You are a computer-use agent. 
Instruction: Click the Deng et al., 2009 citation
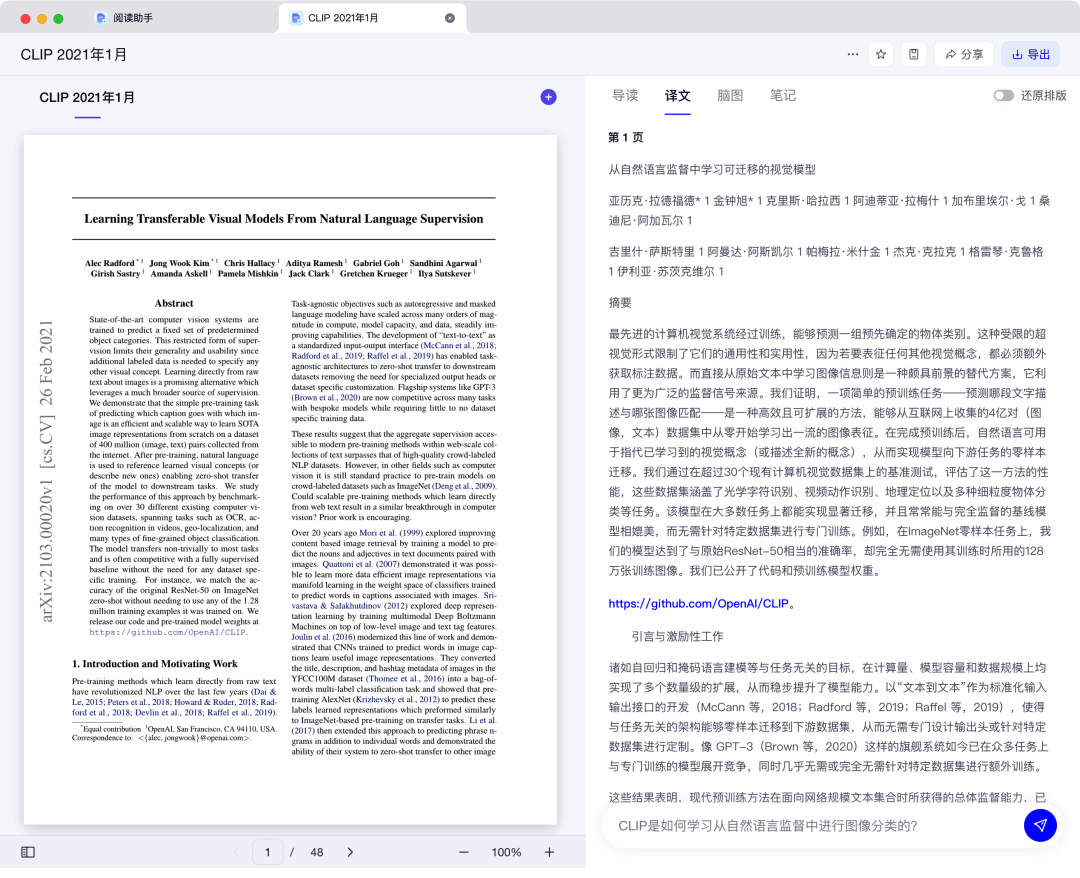coord(463,486)
